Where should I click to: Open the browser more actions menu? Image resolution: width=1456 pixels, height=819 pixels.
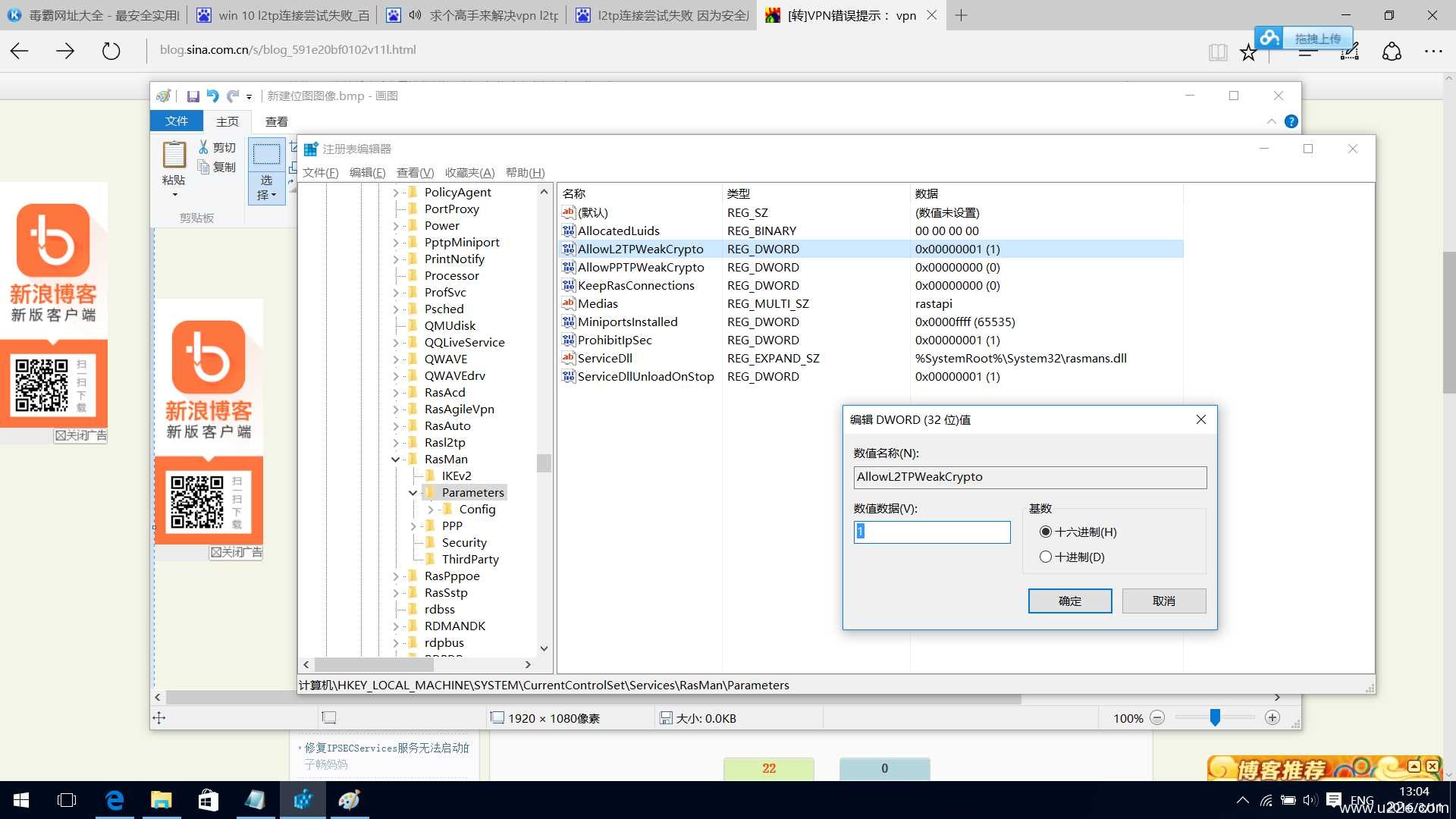pyautogui.click(x=1433, y=52)
